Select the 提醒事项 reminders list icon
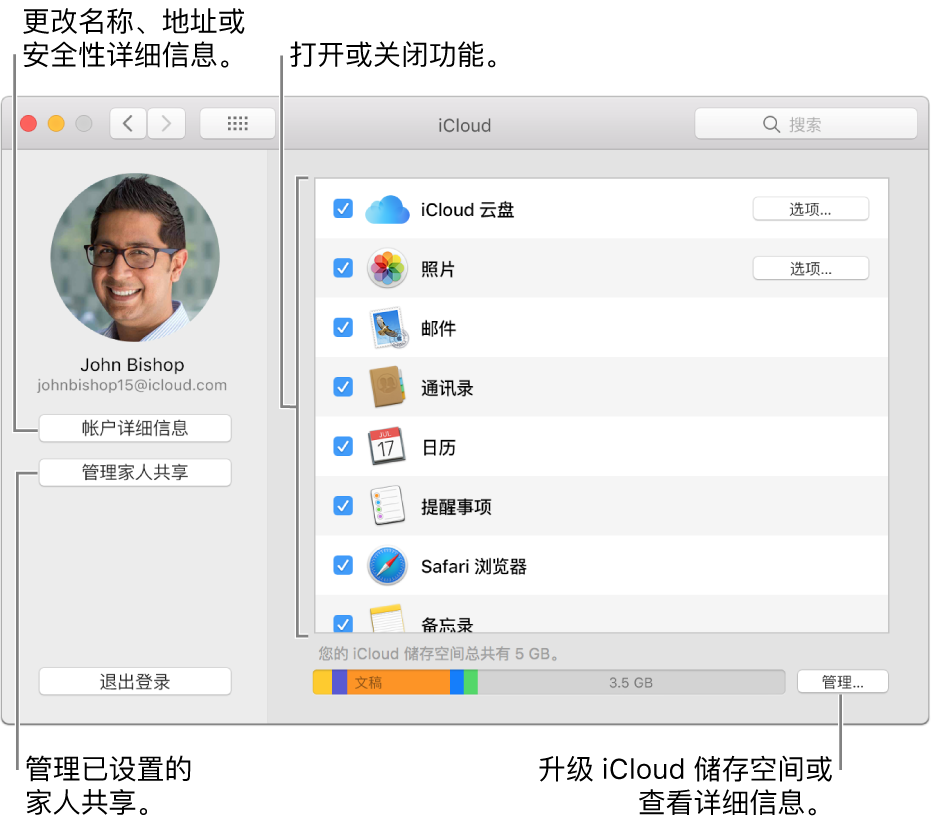 (x=387, y=506)
